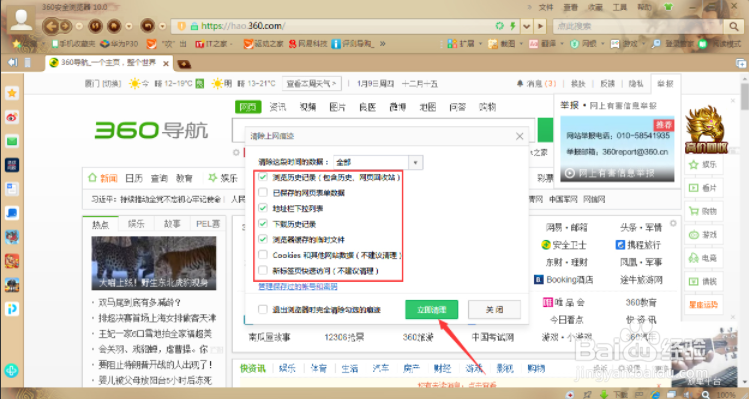The image size is (749, 399).
Task: Open the time range 全部 dropdown
Action: coord(378,162)
